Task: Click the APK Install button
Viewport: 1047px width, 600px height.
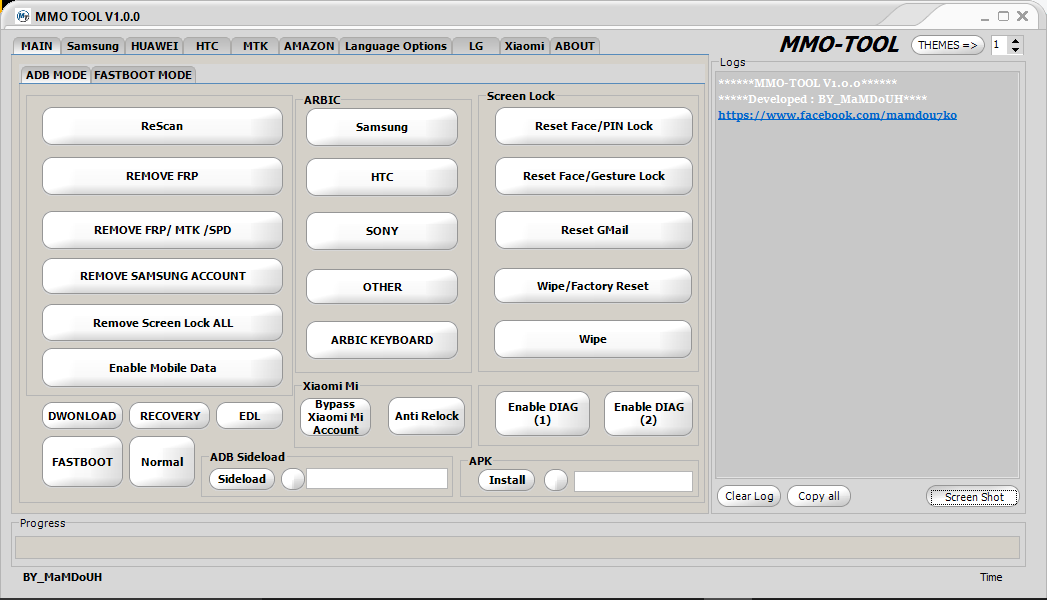Action: click(507, 480)
